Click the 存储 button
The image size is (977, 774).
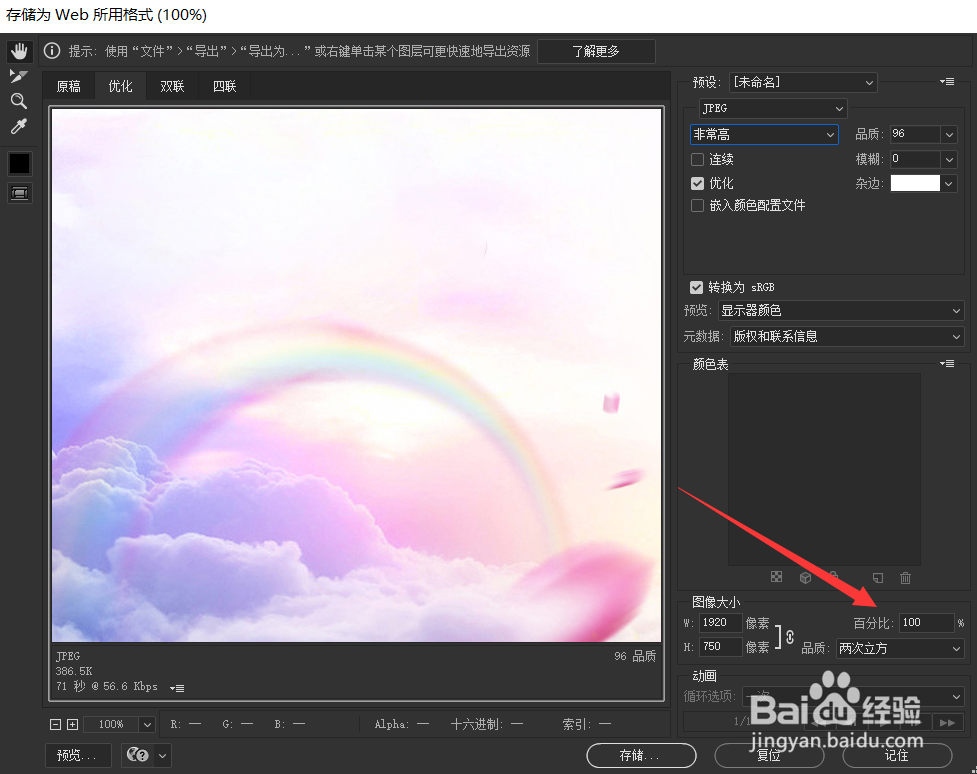click(x=641, y=755)
